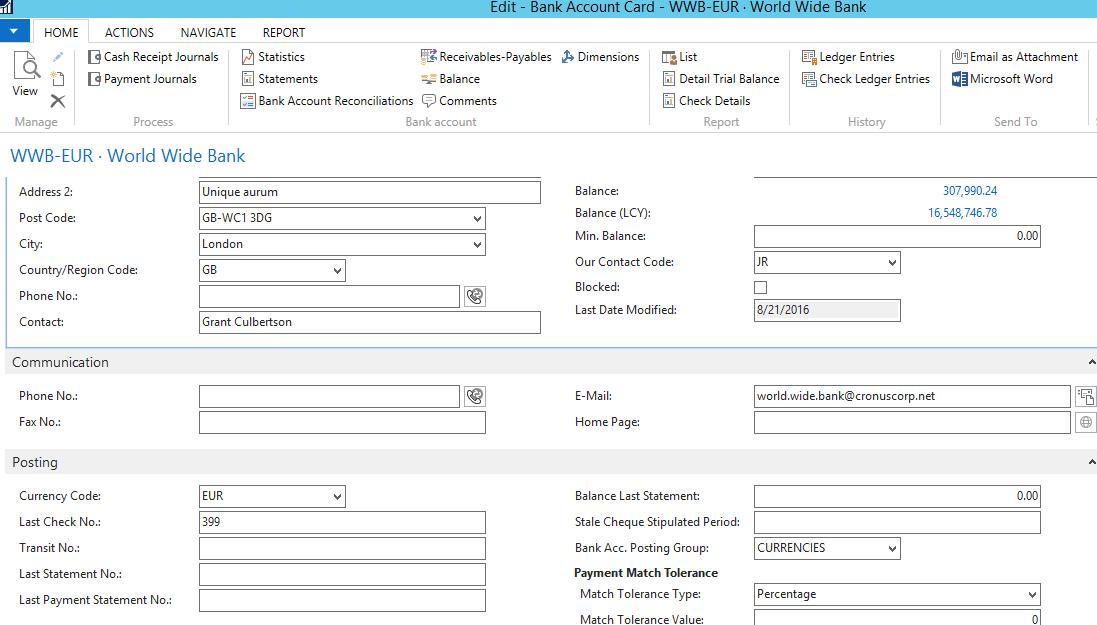
Task: Click the Balance value 307,990.24 link
Action: pyautogui.click(x=970, y=190)
